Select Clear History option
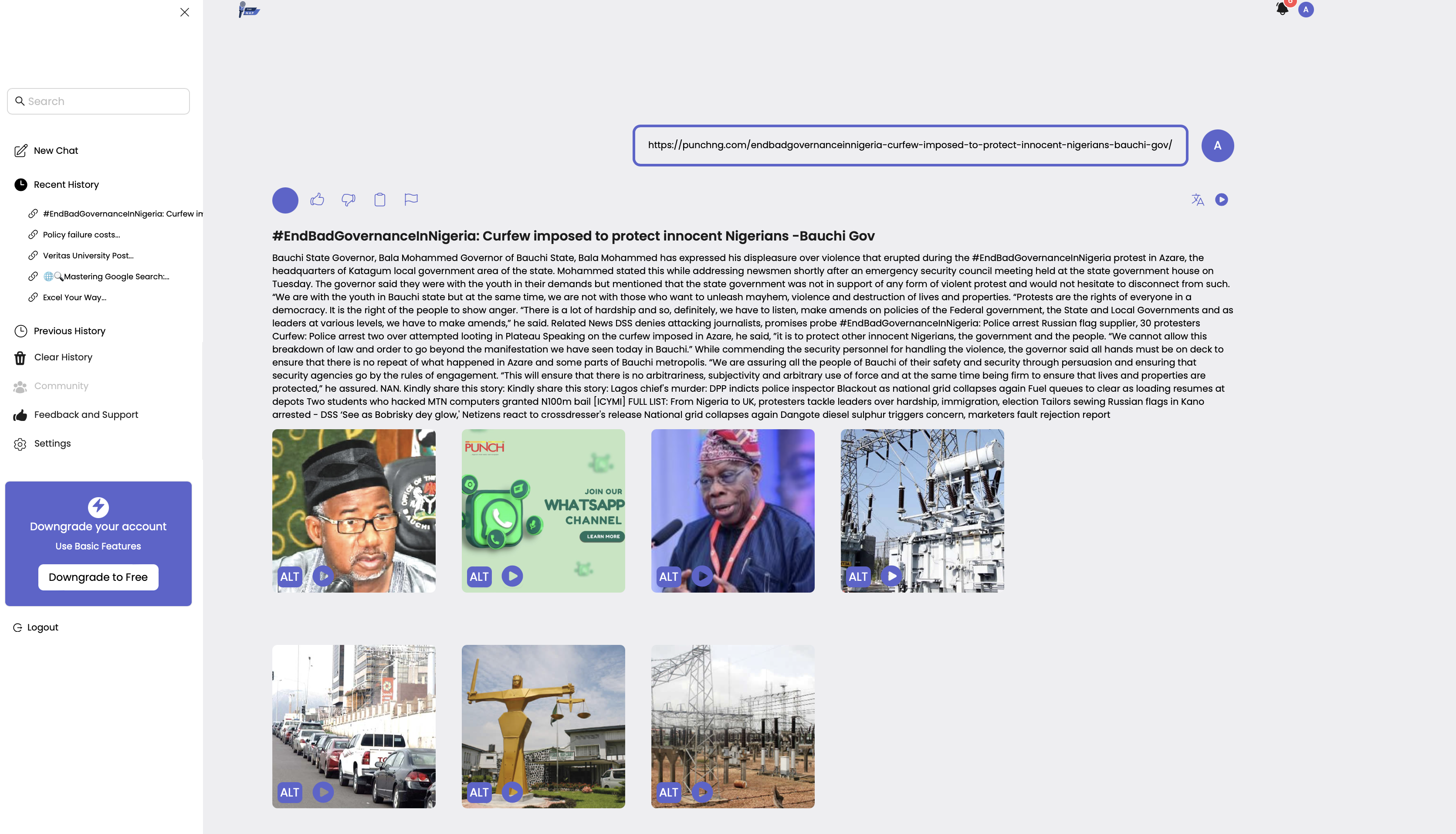The width and height of the screenshot is (1456, 834). click(63, 357)
